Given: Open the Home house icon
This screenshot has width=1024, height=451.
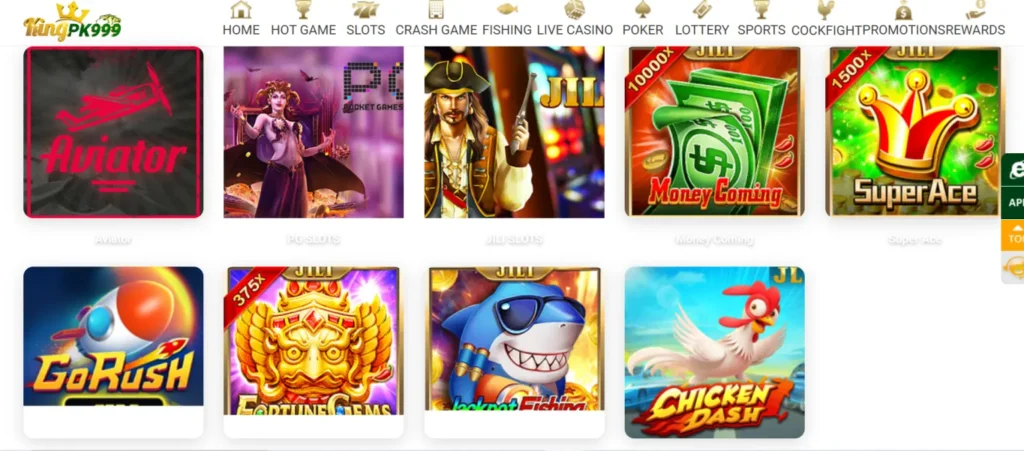Looking at the screenshot, I should pyautogui.click(x=241, y=10).
